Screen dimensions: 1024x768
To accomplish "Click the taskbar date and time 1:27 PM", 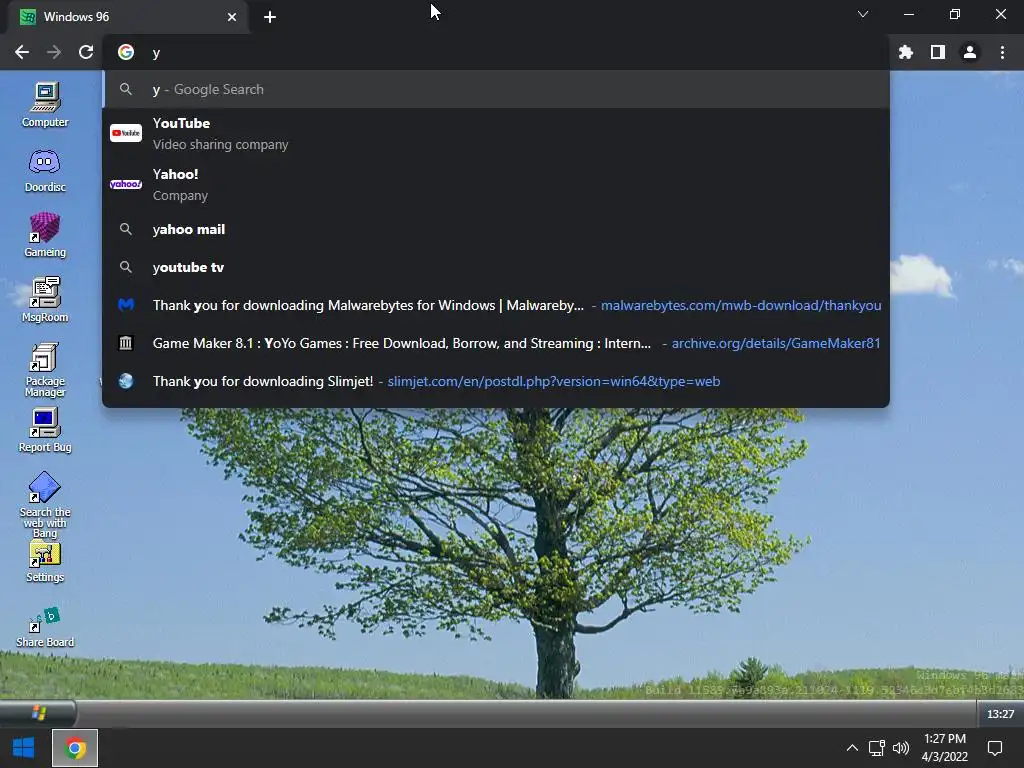I will [x=944, y=748].
